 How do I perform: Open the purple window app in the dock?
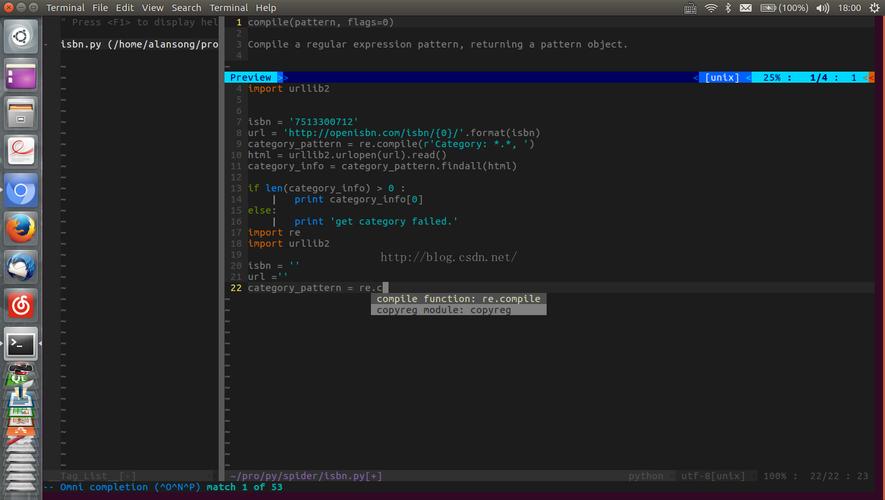[x=21, y=75]
